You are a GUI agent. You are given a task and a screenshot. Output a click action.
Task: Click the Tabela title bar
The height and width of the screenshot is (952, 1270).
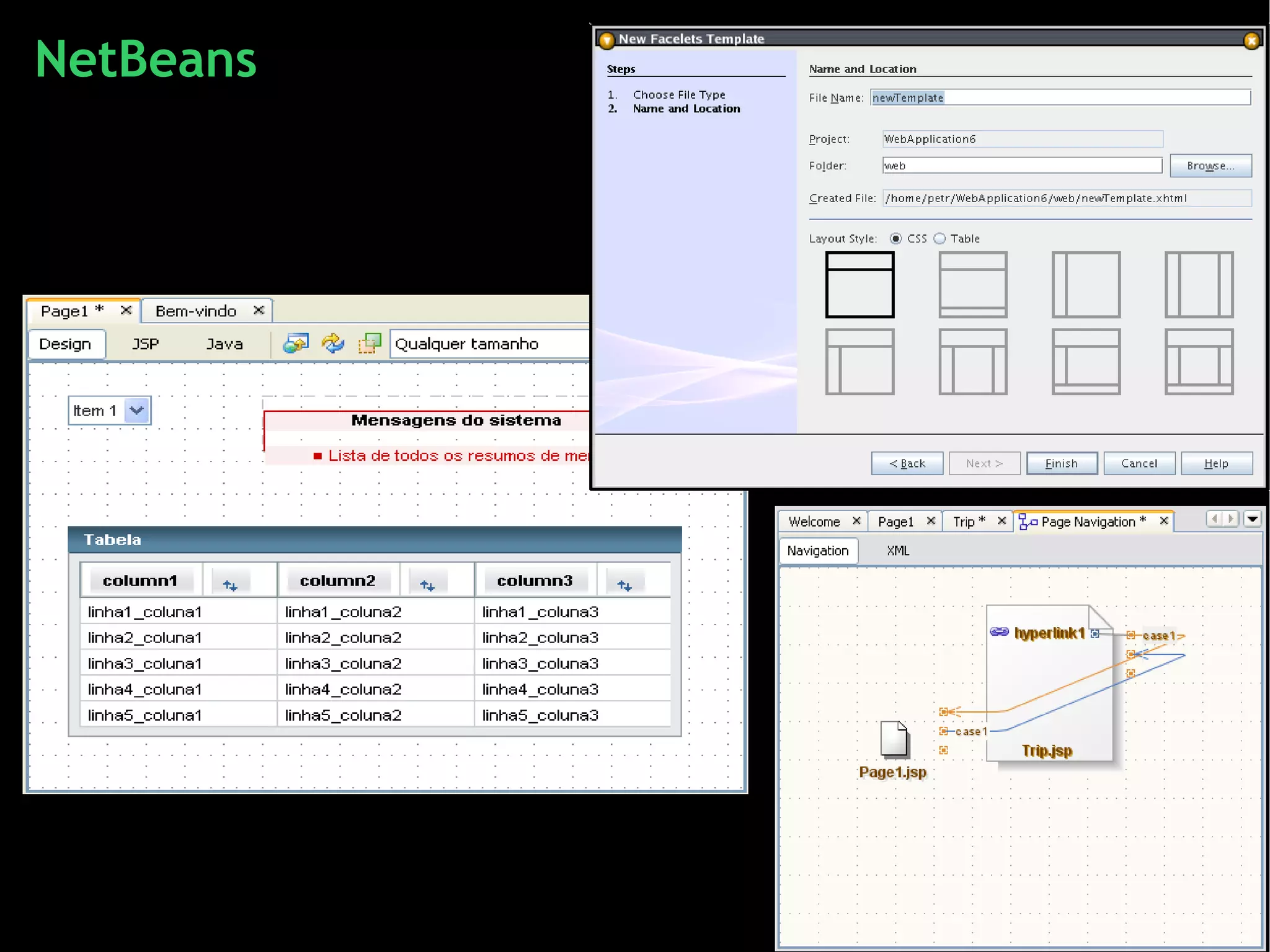[375, 540]
